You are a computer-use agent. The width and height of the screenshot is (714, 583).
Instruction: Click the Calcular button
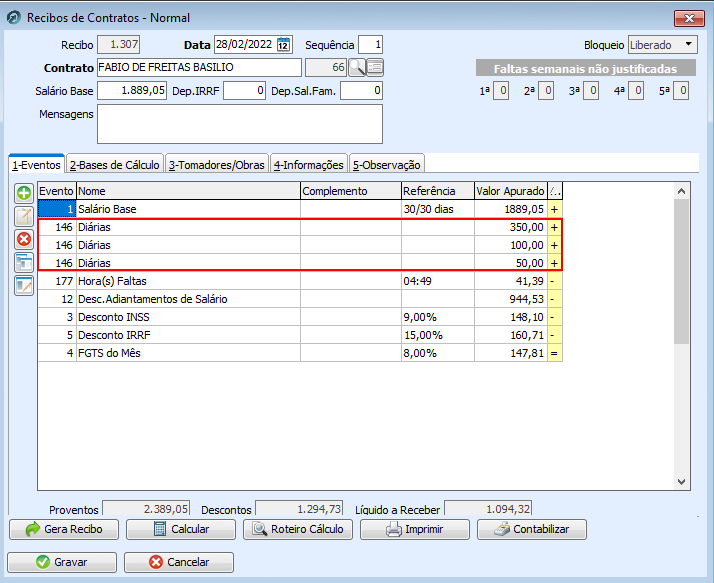(181, 529)
